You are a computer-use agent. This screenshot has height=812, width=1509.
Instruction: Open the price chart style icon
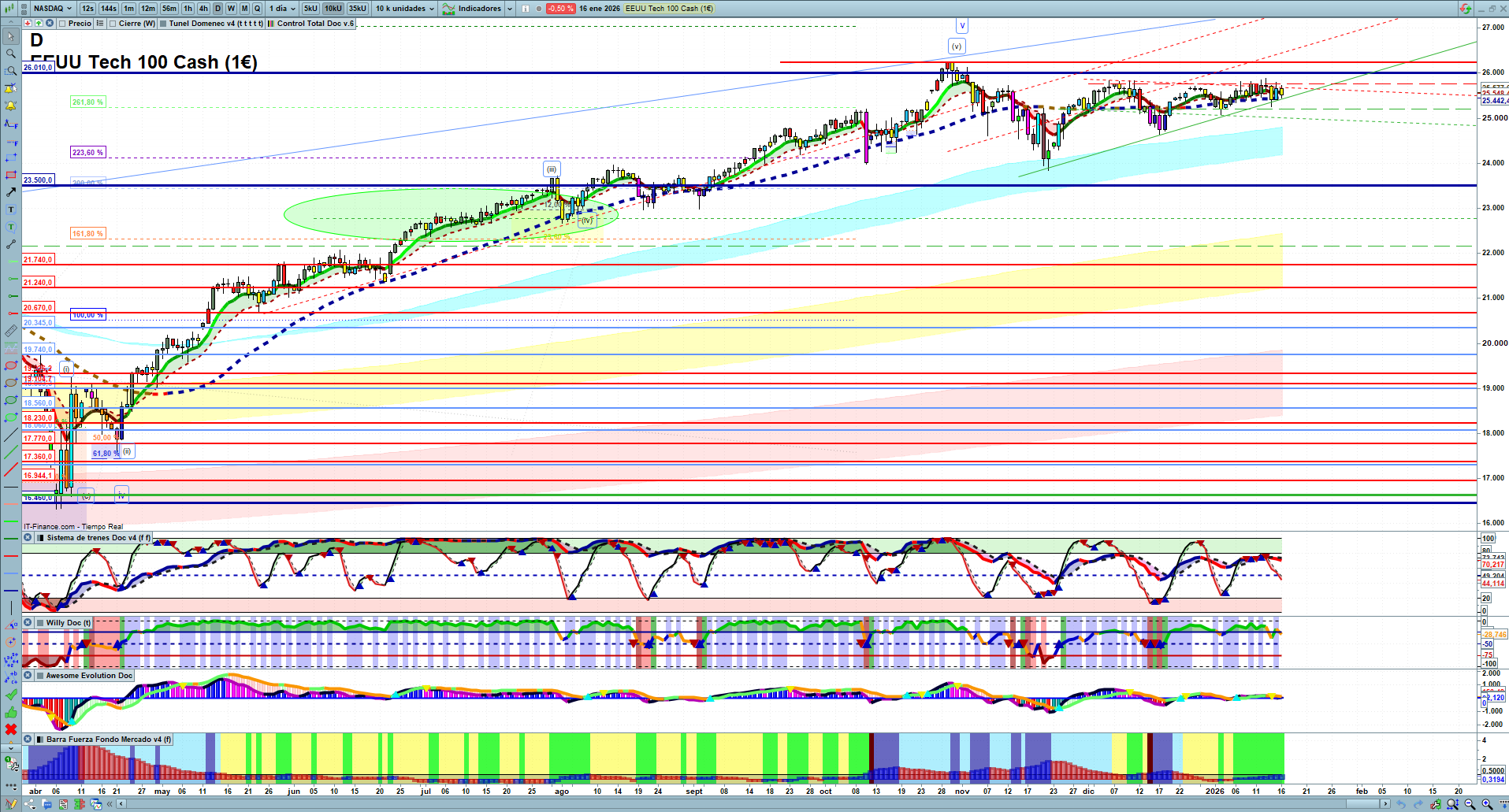[x=9, y=9]
